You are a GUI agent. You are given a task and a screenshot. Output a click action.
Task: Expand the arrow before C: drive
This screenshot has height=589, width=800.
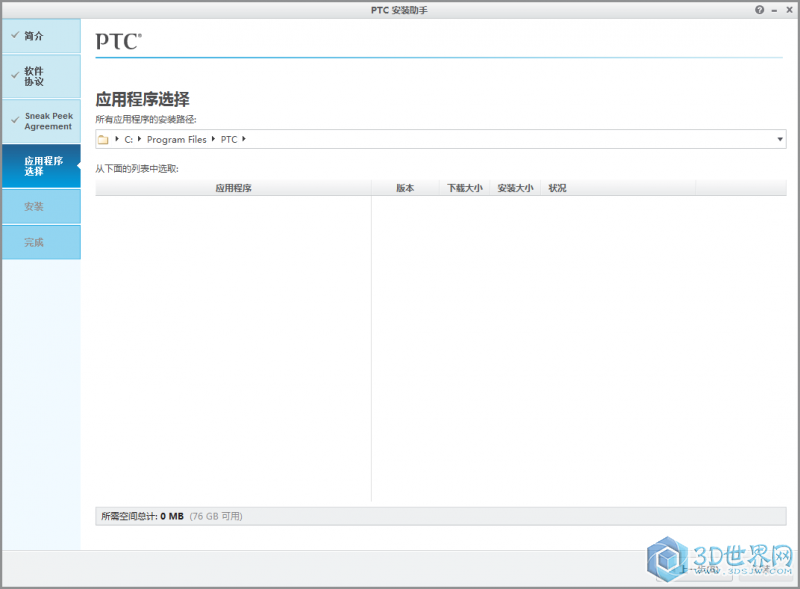click(117, 139)
